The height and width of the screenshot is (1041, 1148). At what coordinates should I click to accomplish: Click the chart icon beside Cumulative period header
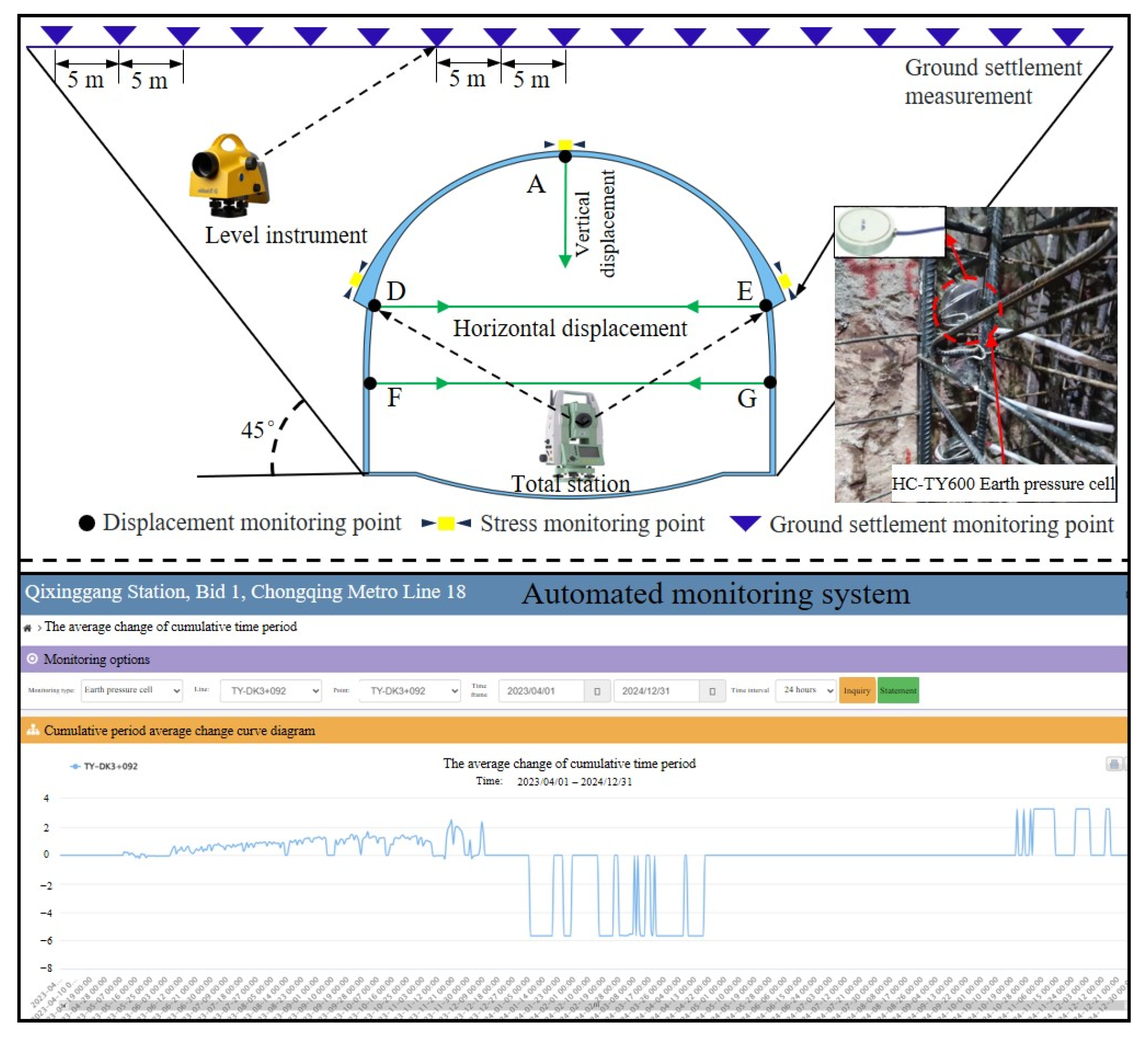(33, 730)
